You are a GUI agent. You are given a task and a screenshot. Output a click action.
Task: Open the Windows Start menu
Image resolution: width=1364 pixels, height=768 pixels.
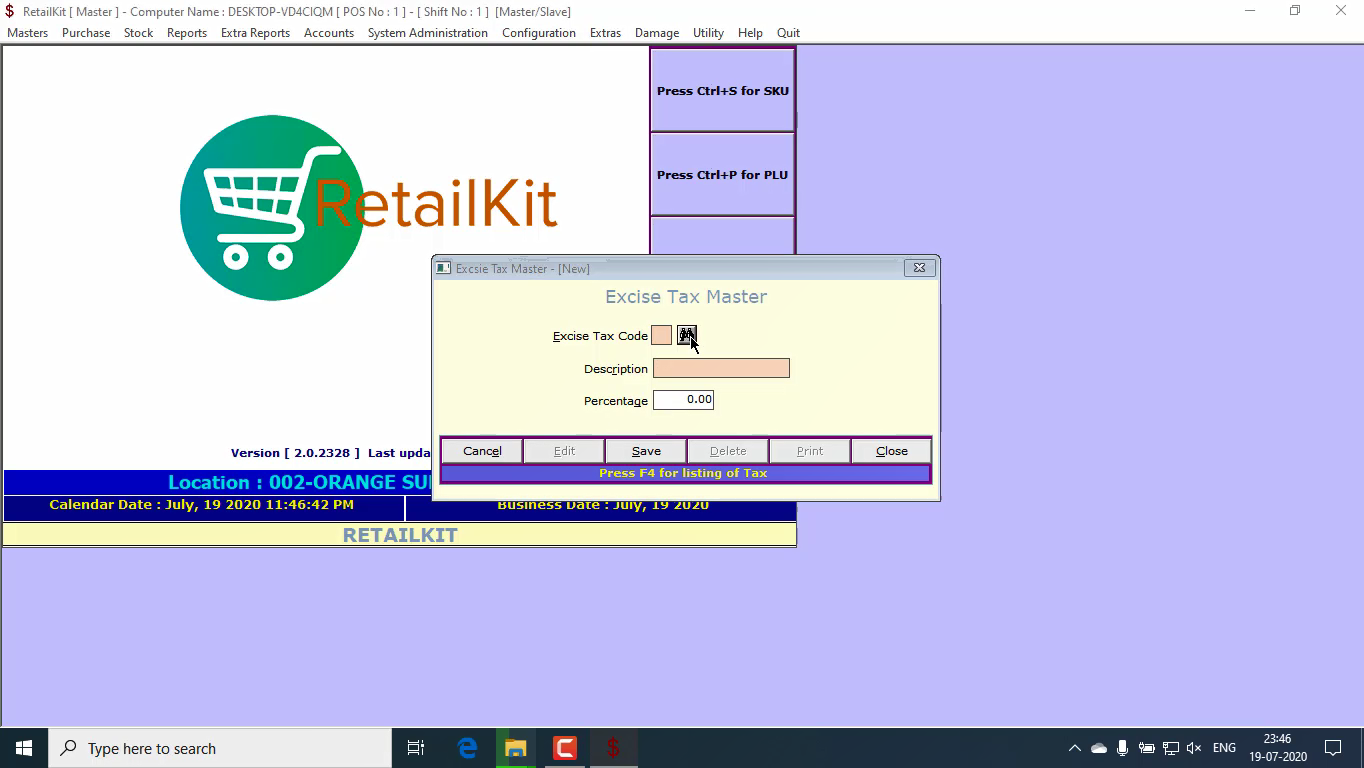coord(24,748)
